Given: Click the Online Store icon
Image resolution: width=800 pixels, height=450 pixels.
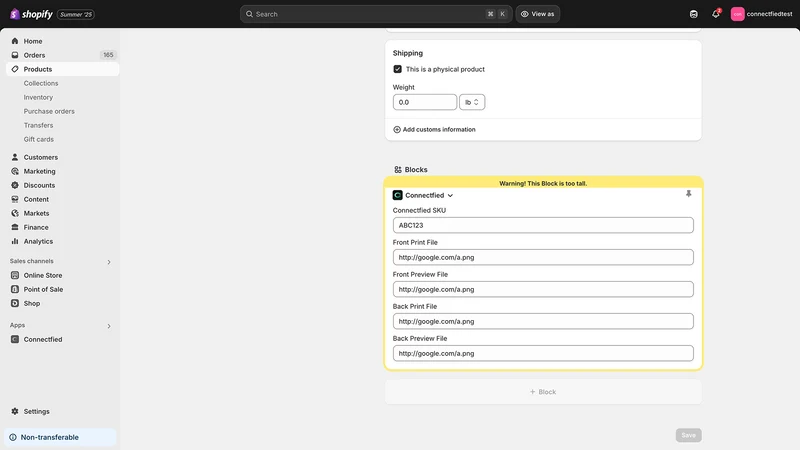Looking at the screenshot, I should coord(15,275).
